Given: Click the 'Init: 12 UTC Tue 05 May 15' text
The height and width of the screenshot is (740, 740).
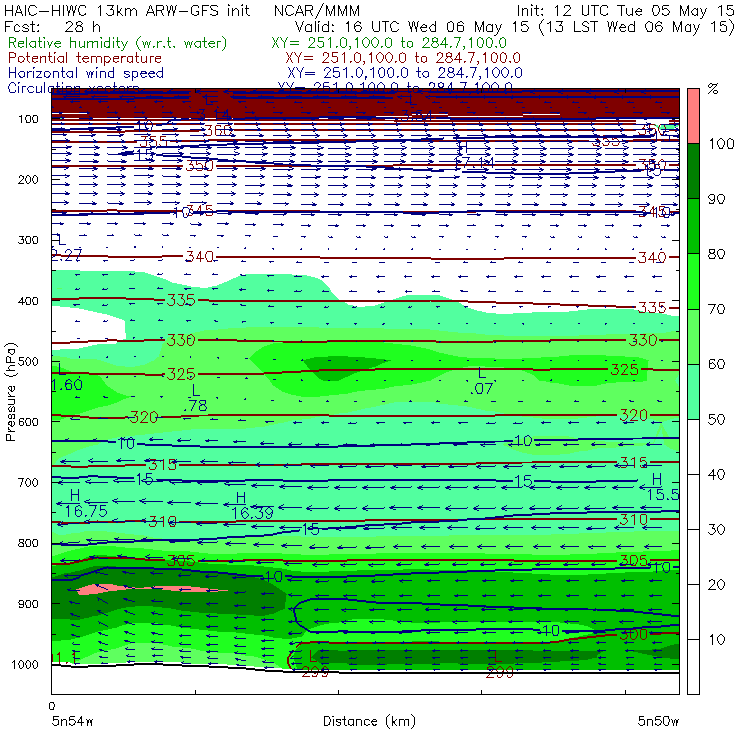Looking at the screenshot, I should pos(625,11).
